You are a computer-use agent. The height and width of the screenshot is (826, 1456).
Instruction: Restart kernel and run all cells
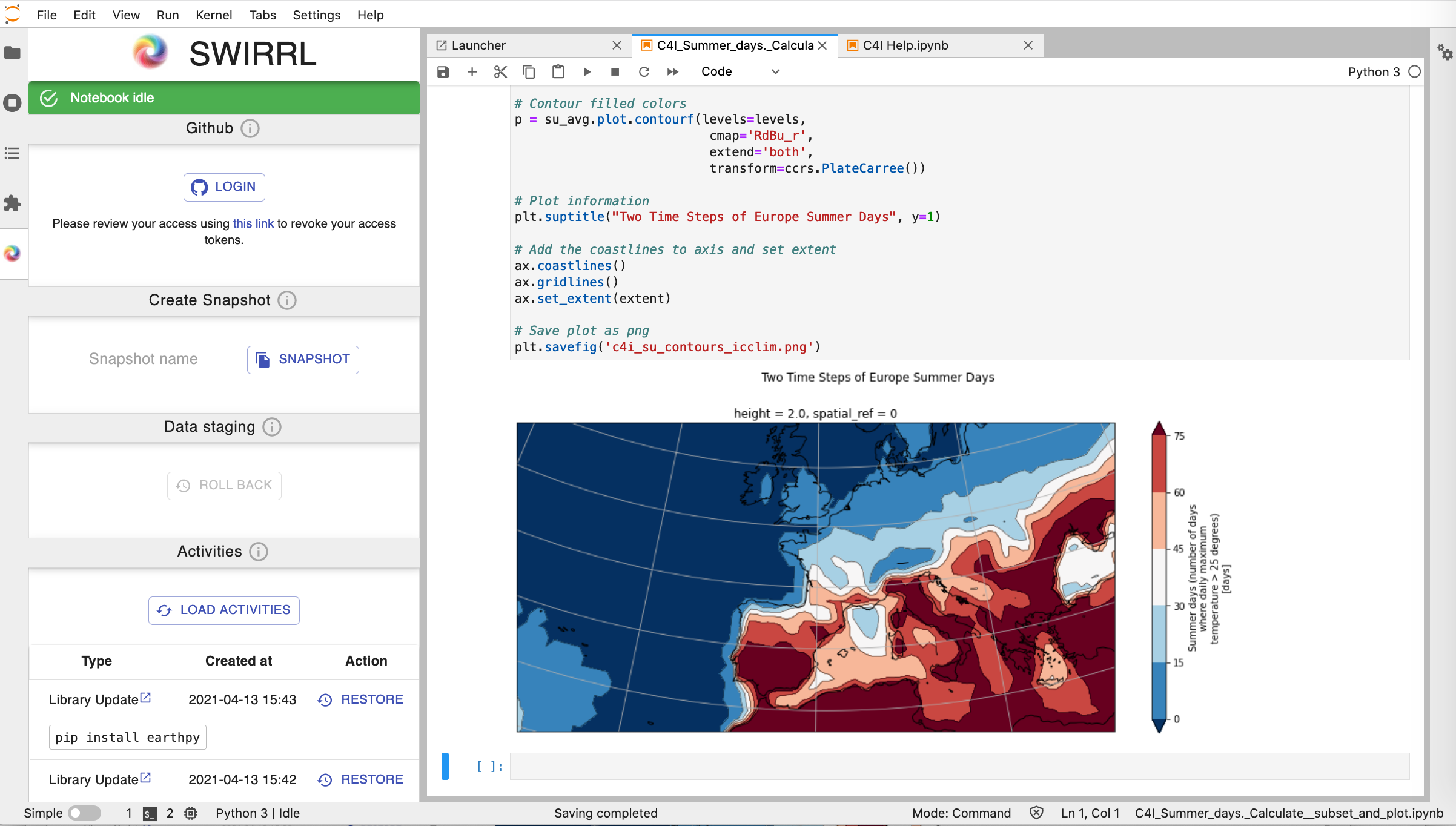click(672, 72)
